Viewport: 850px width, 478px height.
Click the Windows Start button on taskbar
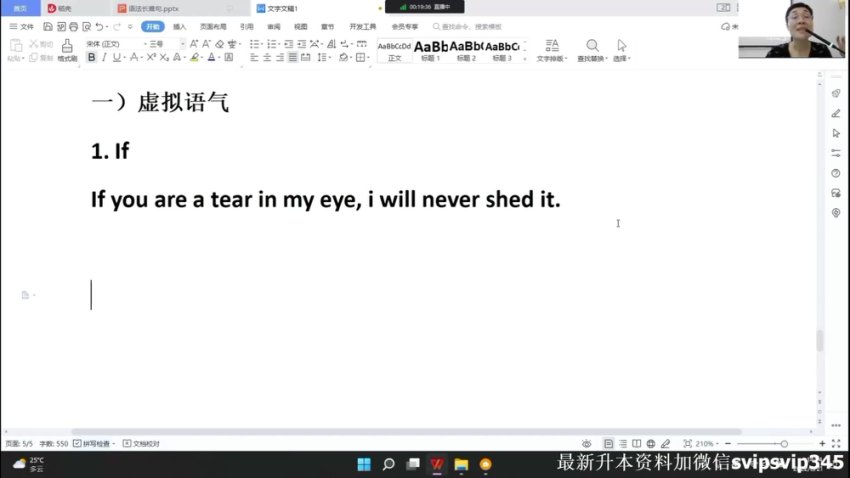point(364,464)
